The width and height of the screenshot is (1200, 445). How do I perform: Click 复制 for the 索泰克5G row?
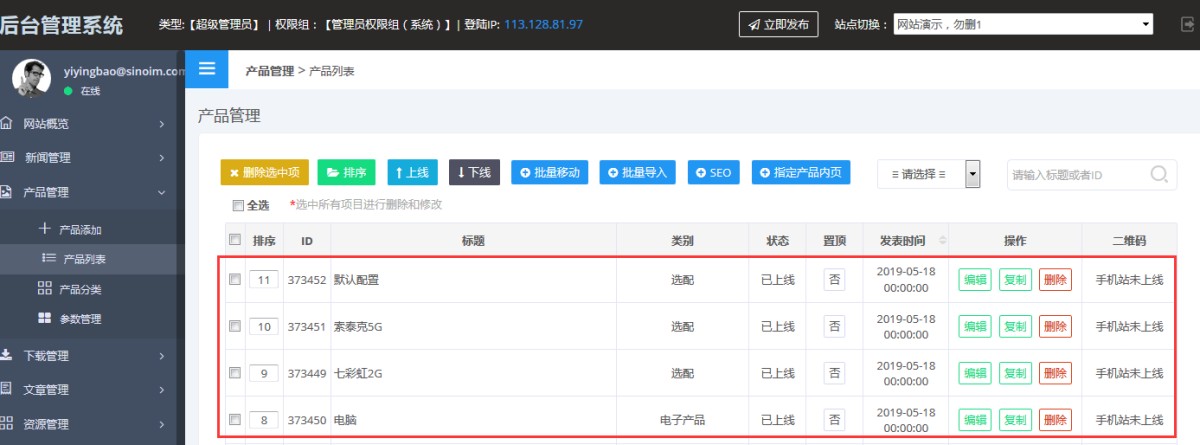point(1015,326)
